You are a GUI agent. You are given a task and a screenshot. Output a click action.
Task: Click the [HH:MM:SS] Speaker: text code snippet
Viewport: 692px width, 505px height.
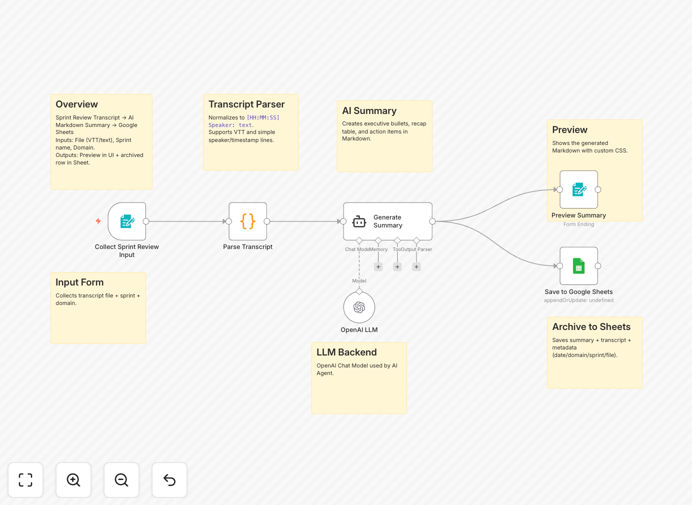click(244, 121)
